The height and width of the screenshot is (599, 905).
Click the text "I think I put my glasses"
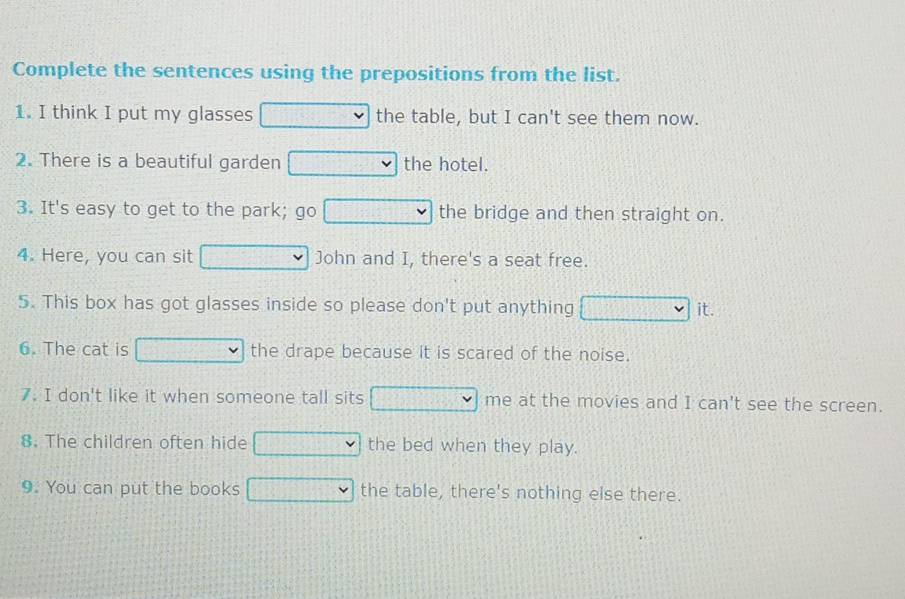146,114
